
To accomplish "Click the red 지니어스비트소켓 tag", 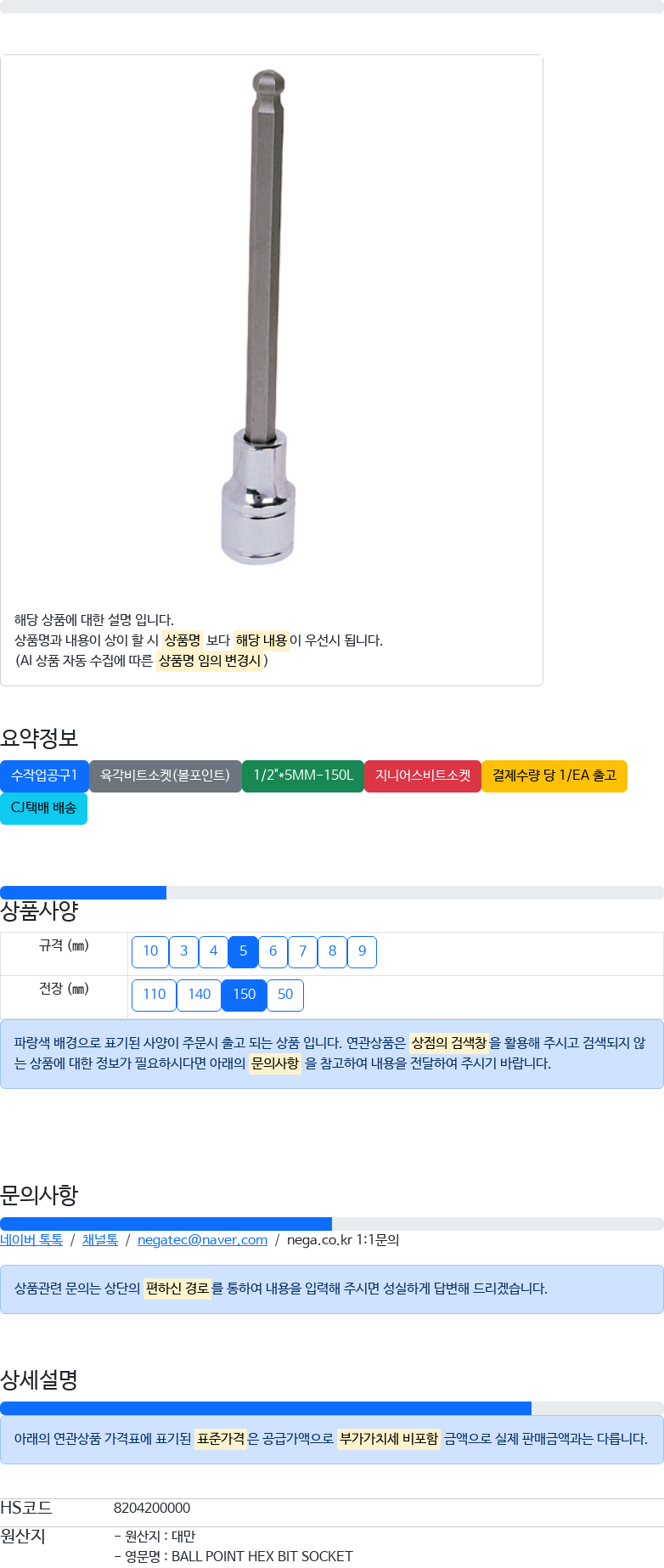I will 423,776.
